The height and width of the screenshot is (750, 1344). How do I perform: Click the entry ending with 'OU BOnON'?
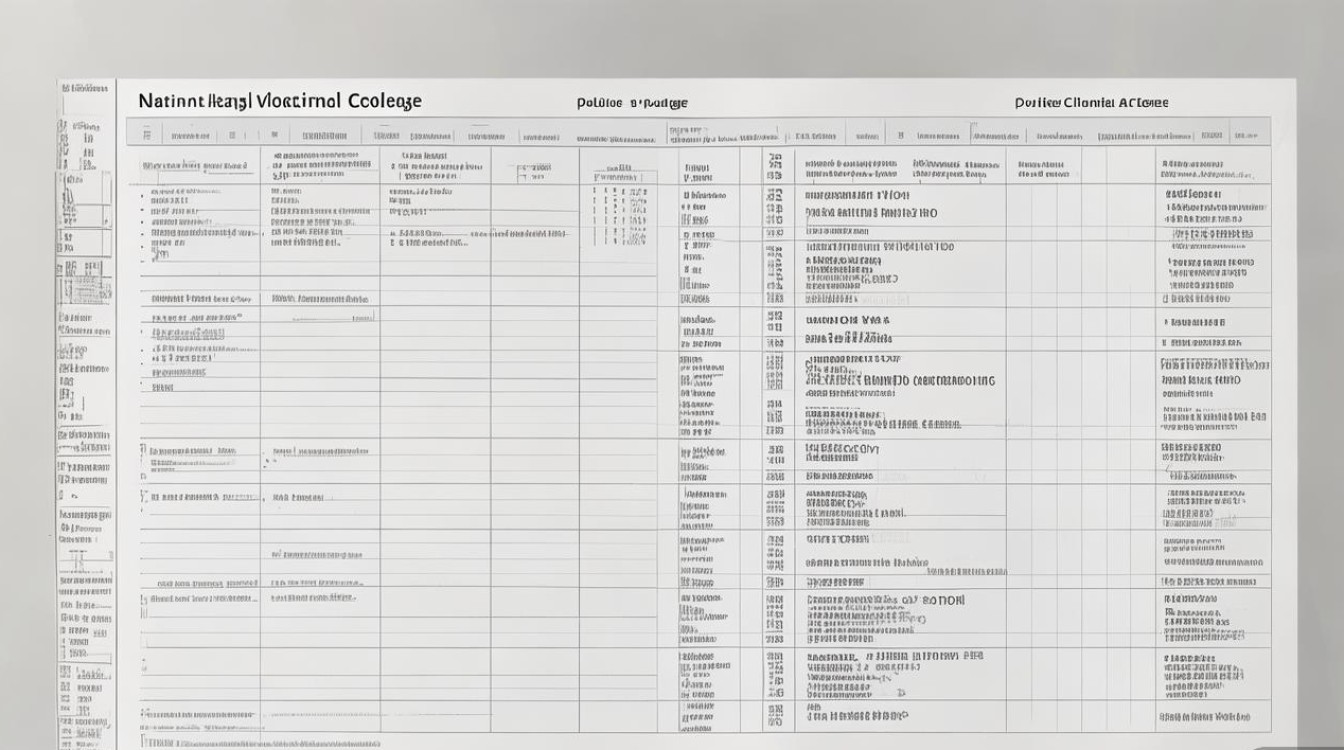pos(885,601)
